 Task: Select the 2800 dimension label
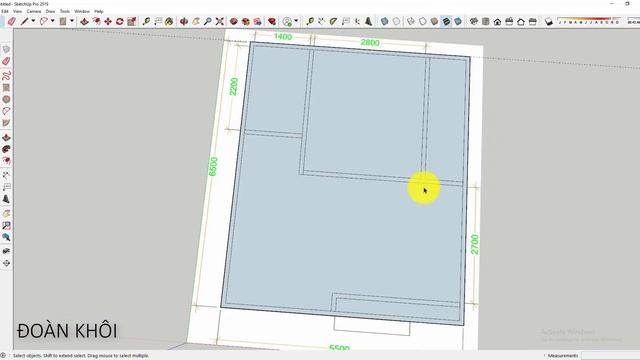click(x=370, y=42)
